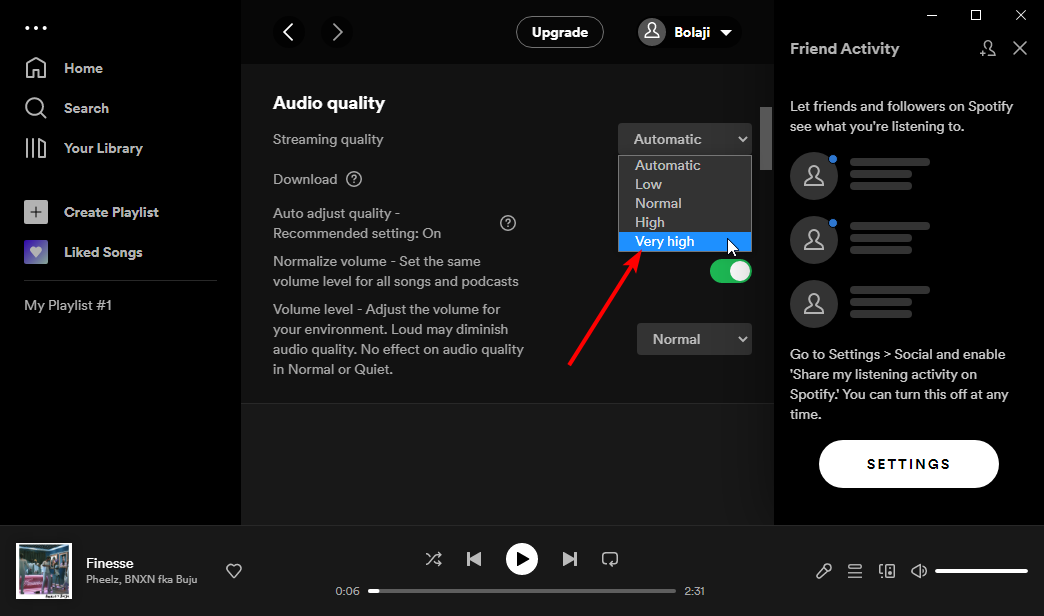This screenshot has height=616, width=1044.
Task: Open the Finesse album cover thumbnail
Action: click(44, 571)
